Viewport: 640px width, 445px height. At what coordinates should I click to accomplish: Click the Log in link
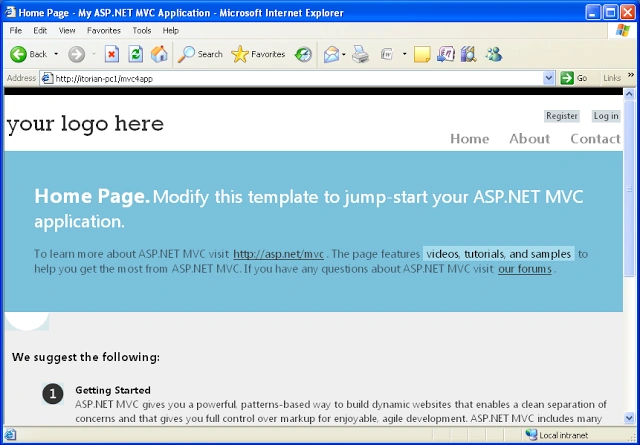pyautogui.click(x=606, y=116)
